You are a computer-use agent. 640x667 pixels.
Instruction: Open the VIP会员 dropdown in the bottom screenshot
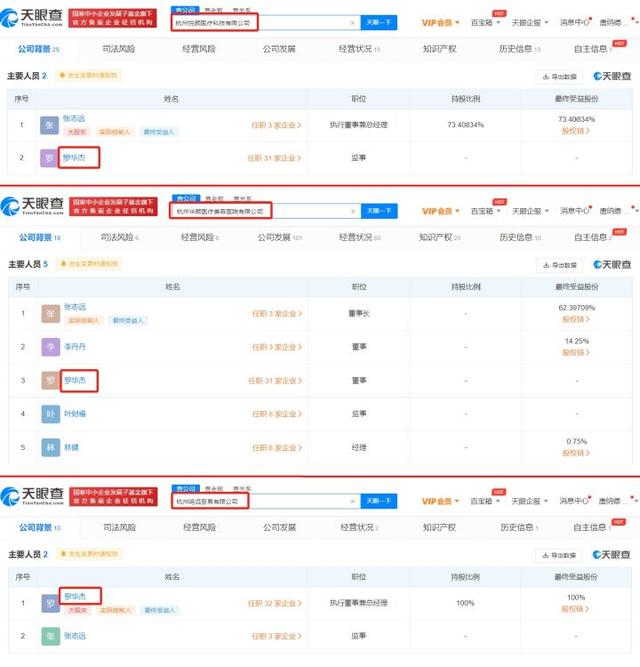pos(441,501)
